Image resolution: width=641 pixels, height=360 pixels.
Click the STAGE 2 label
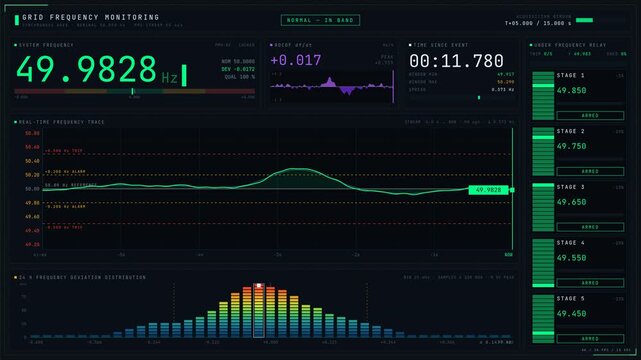coord(570,131)
